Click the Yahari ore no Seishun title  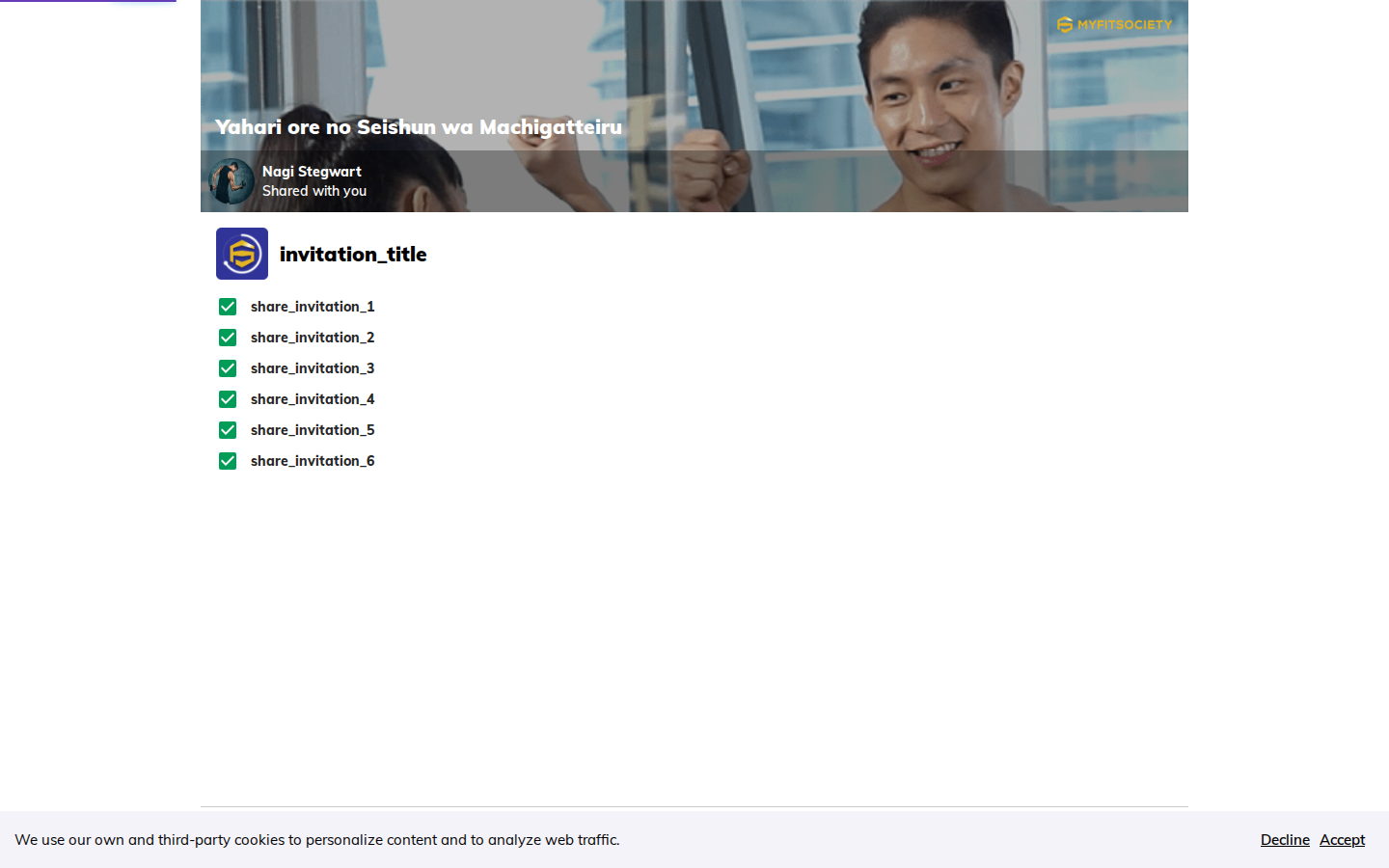pos(419,127)
